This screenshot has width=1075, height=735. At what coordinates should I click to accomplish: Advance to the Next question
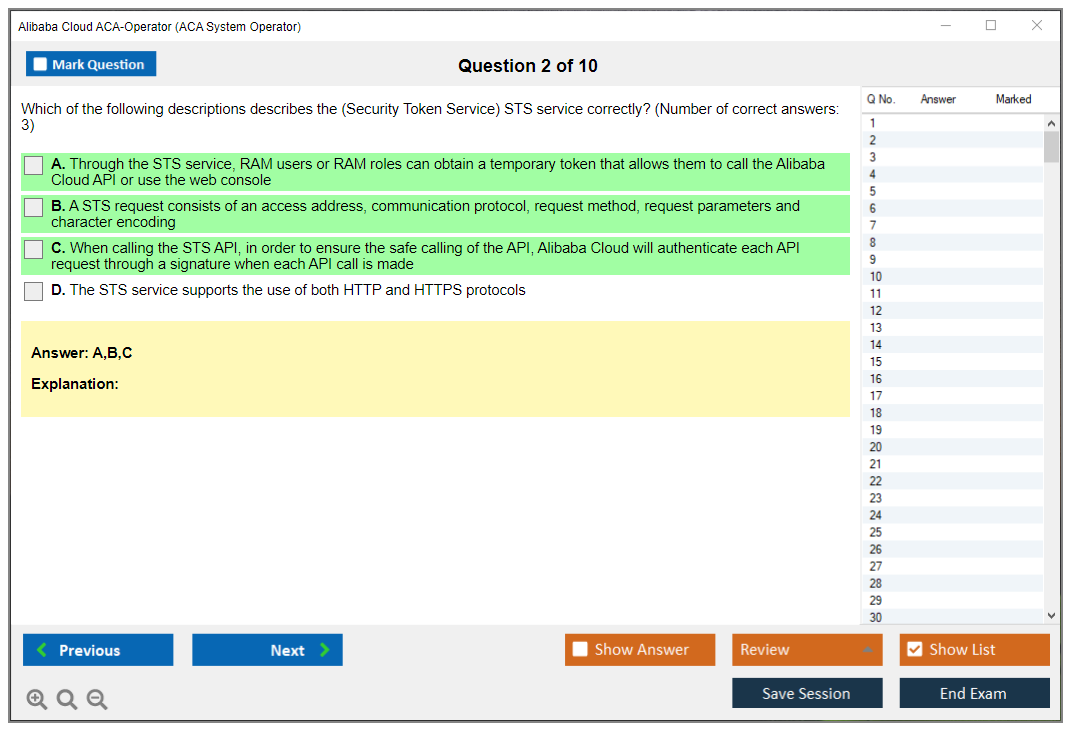coord(267,650)
